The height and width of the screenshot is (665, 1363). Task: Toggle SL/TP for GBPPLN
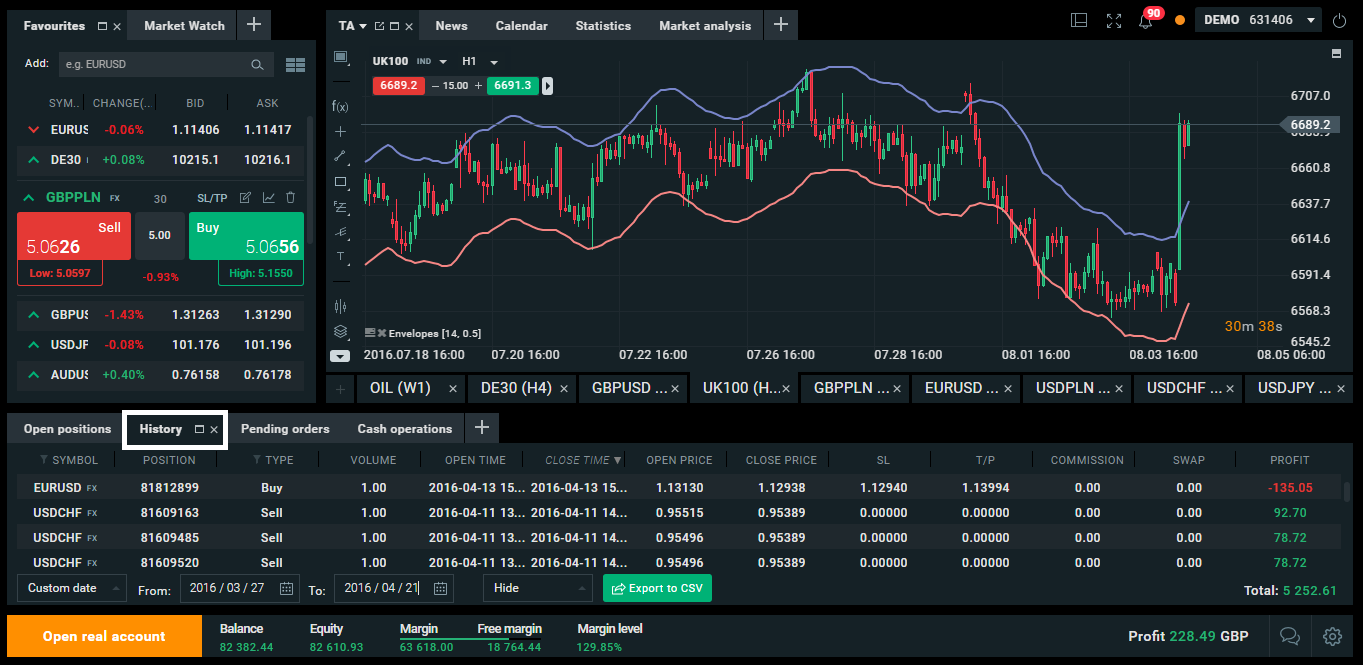(x=212, y=198)
